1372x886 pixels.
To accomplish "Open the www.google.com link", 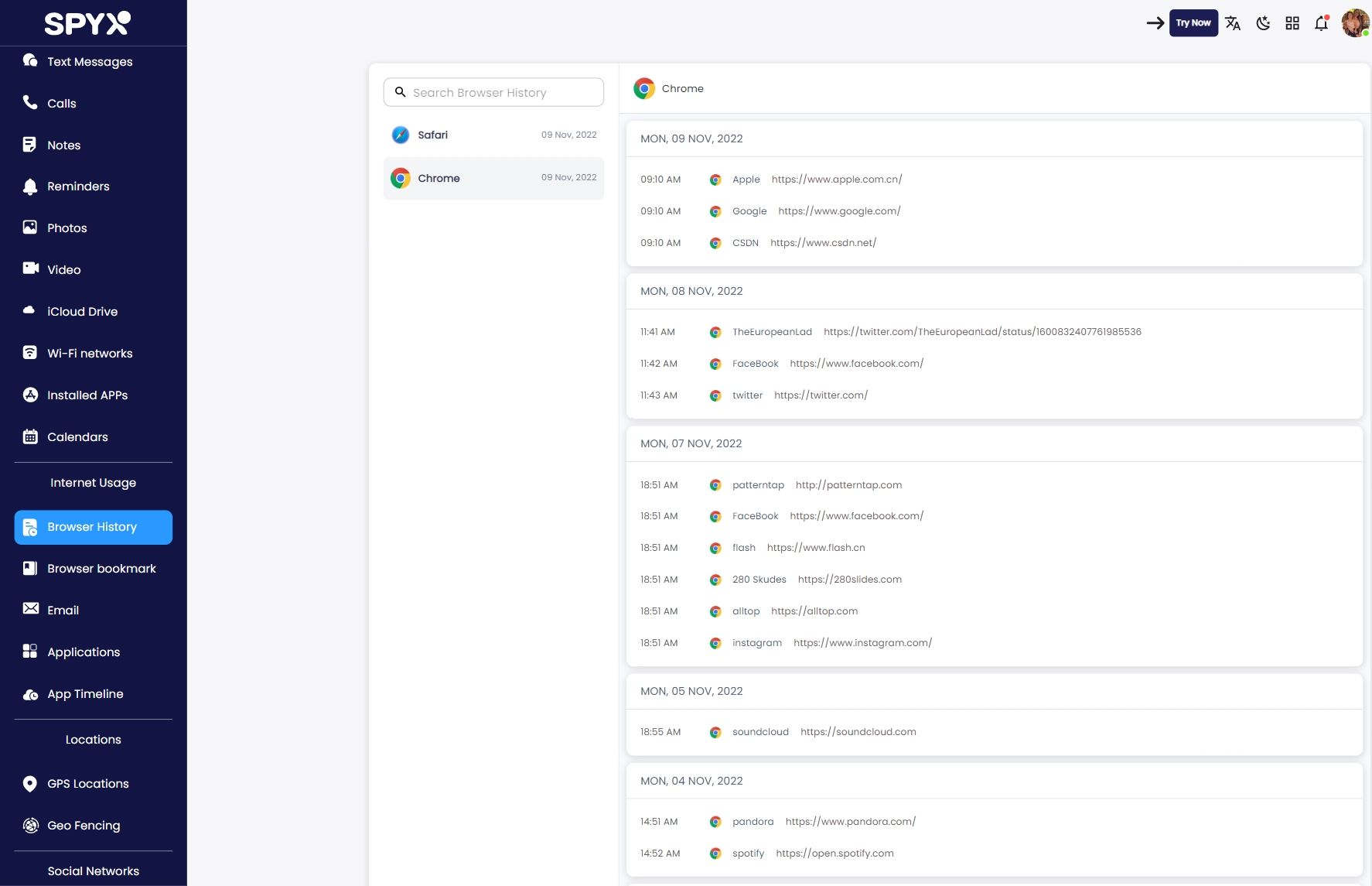I will 839,210.
